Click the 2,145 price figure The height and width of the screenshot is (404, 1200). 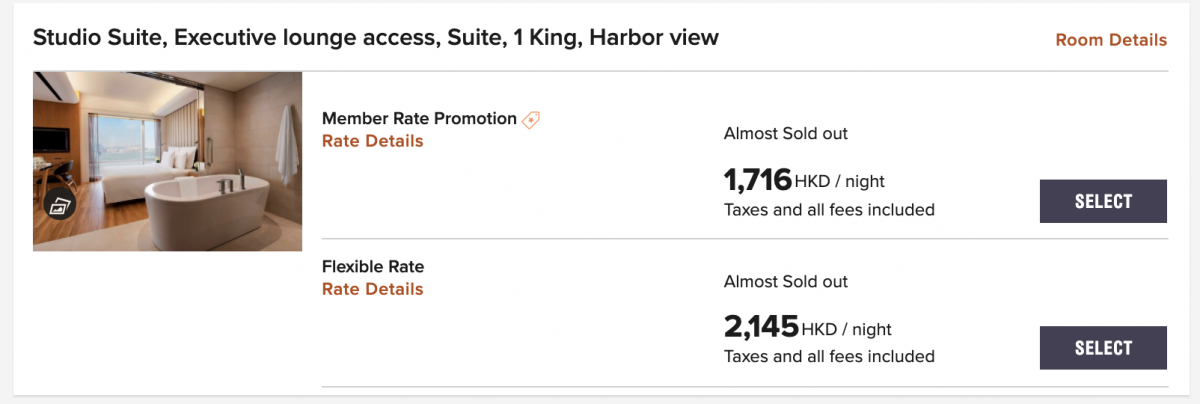(x=761, y=327)
